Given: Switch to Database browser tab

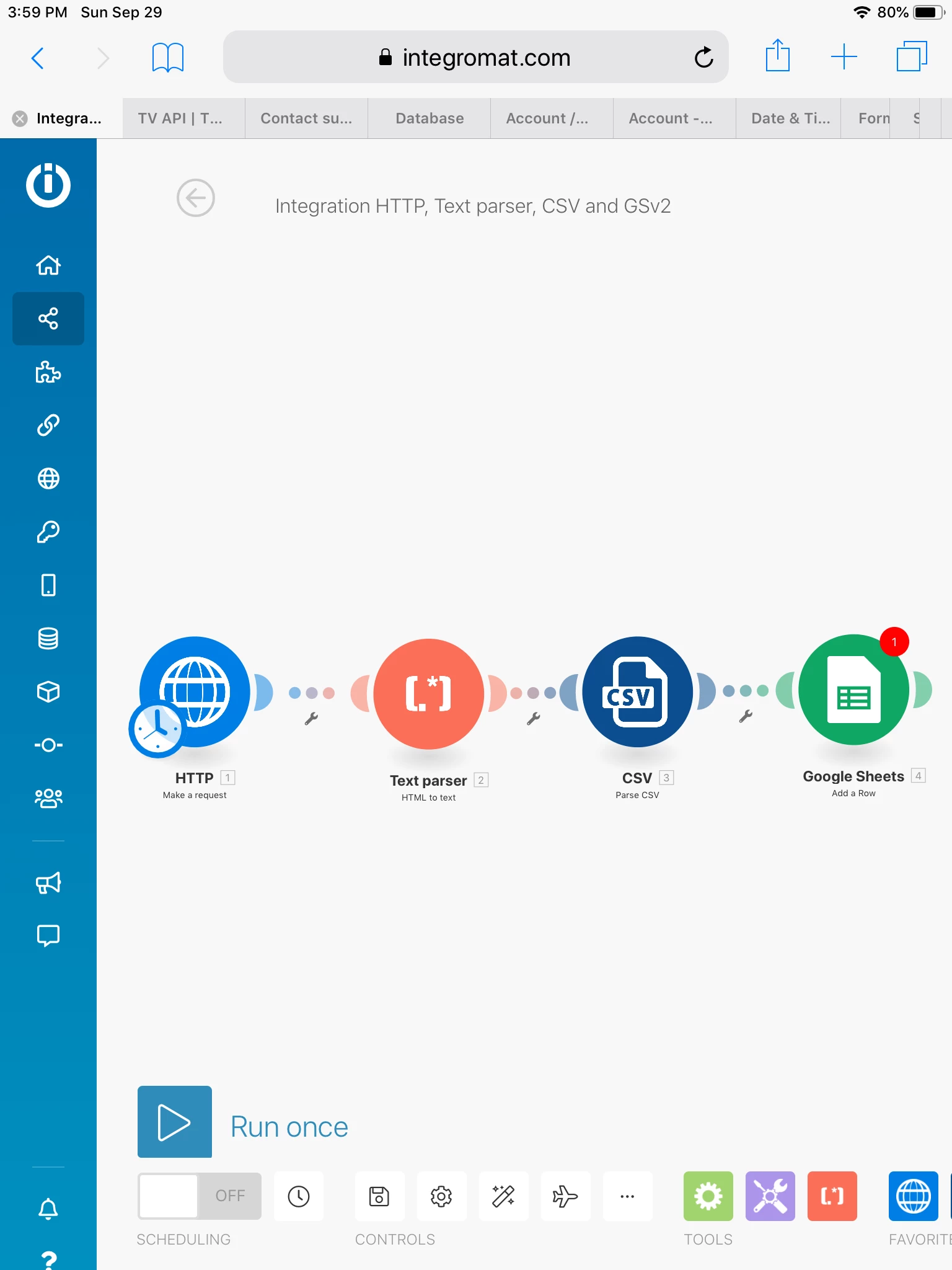Looking at the screenshot, I should pyautogui.click(x=430, y=118).
